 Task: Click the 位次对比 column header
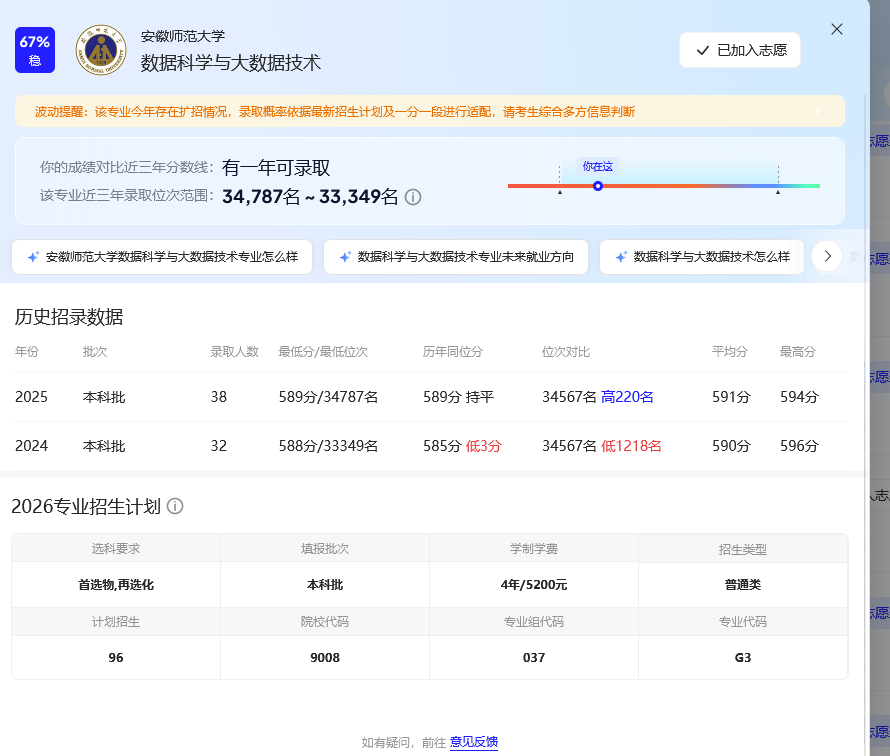566,352
